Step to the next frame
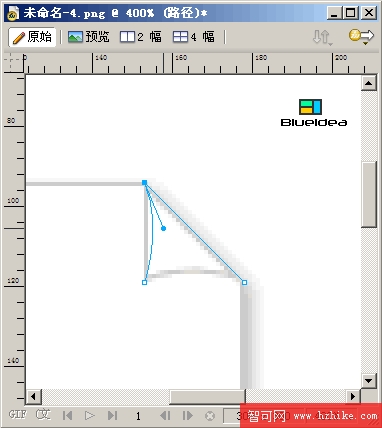The height and width of the screenshot is (428, 382). [x=188, y=416]
